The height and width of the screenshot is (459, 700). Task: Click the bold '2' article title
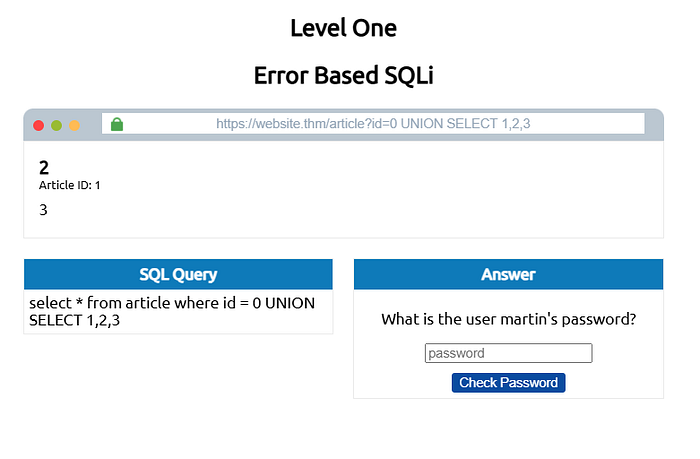44,168
